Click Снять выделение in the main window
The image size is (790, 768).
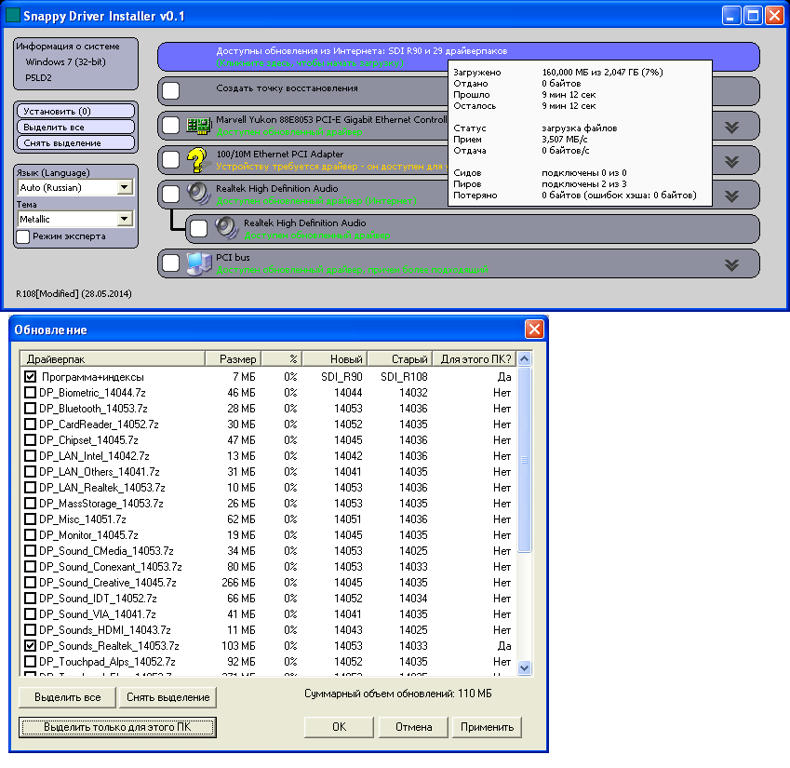[76, 143]
